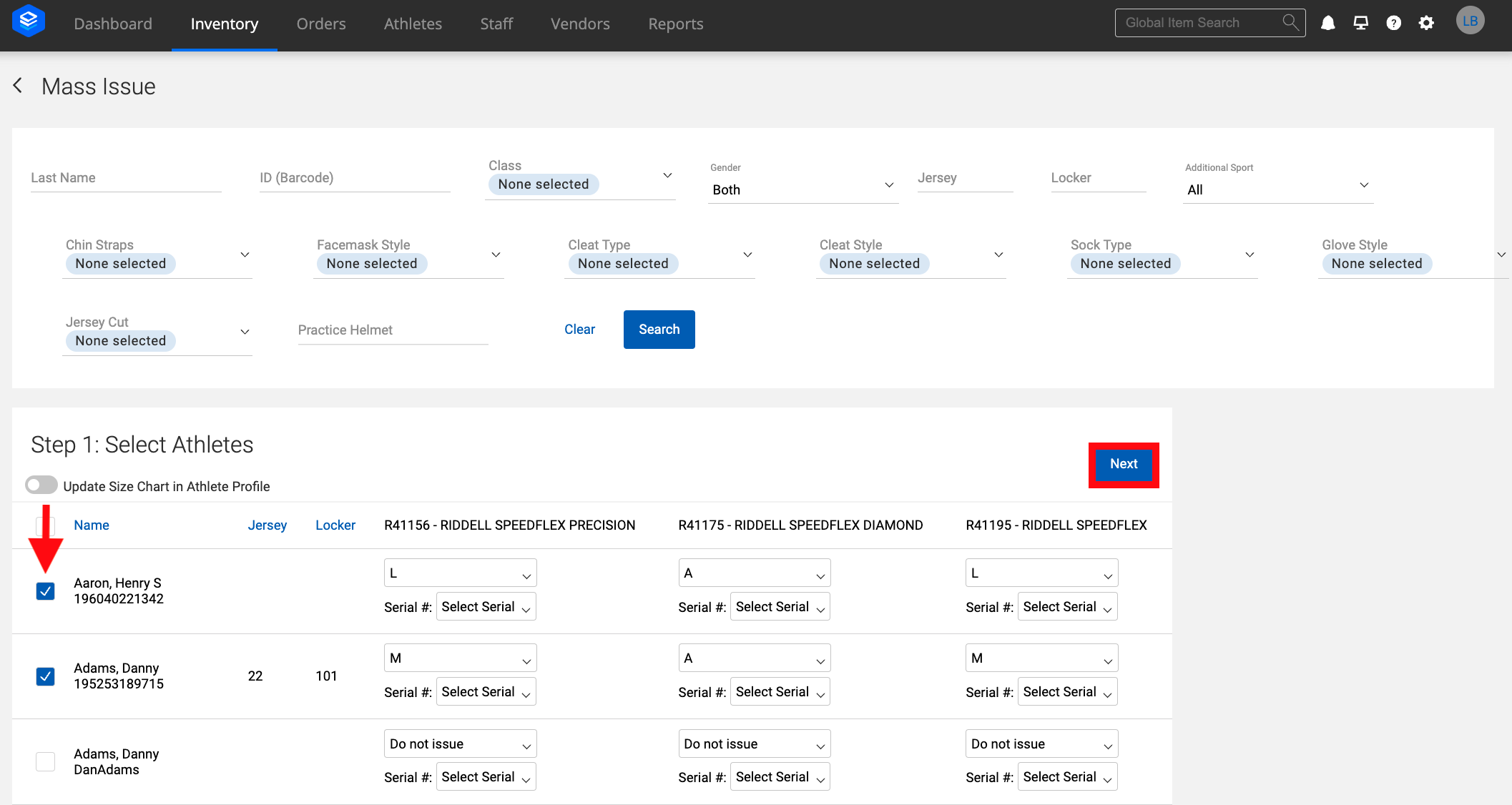Expand the Jersey Cut dropdown
This screenshot has height=805, width=1512.
pos(157,334)
